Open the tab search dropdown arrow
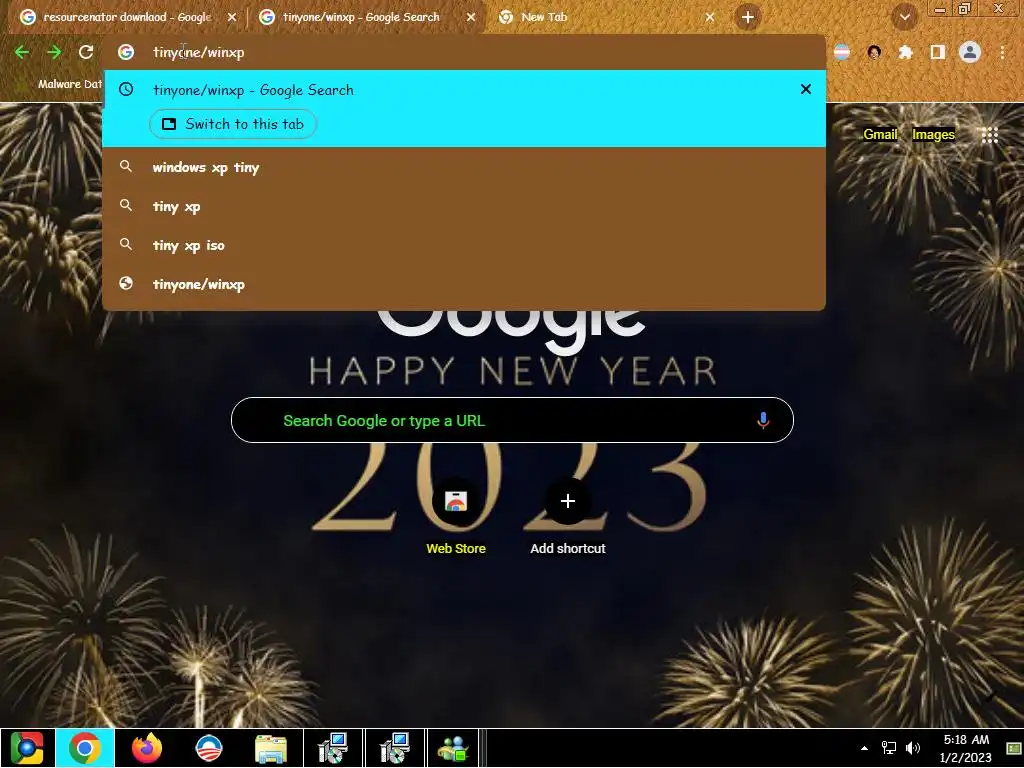The height and width of the screenshot is (768, 1024). [904, 17]
